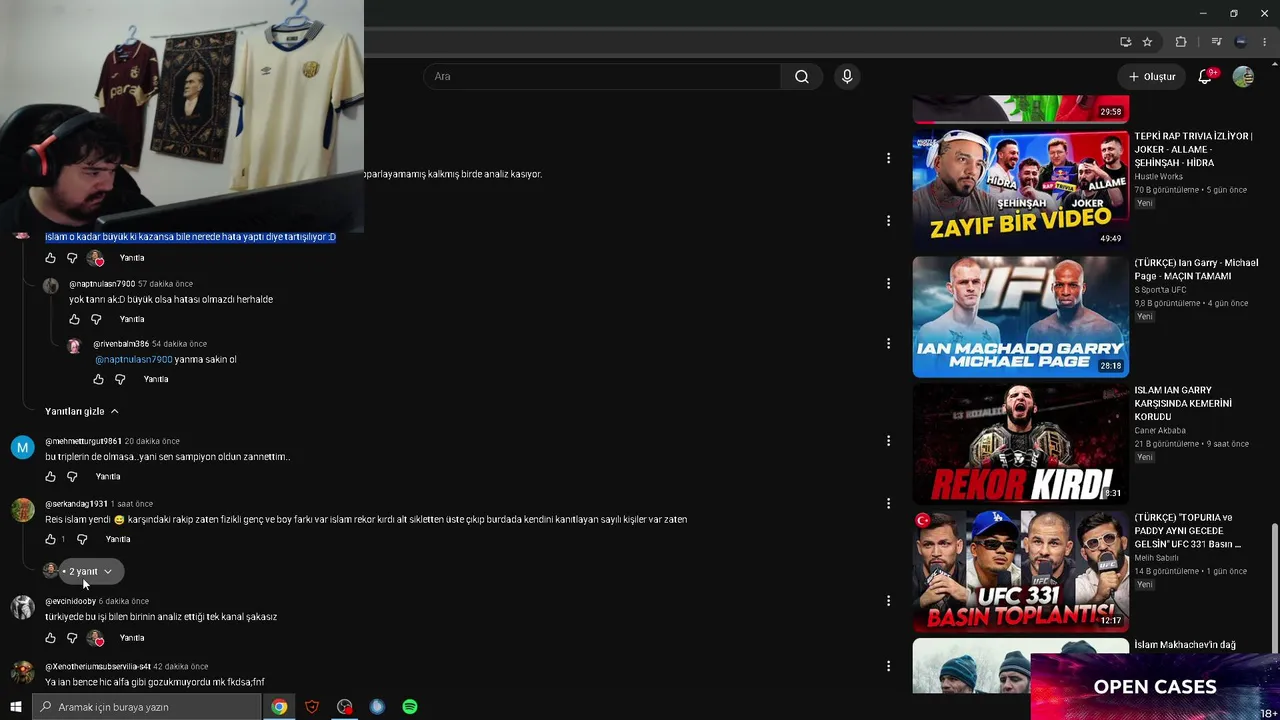The height and width of the screenshot is (720, 1280).
Task: Start voice search with the microphone icon
Action: [x=847, y=77]
